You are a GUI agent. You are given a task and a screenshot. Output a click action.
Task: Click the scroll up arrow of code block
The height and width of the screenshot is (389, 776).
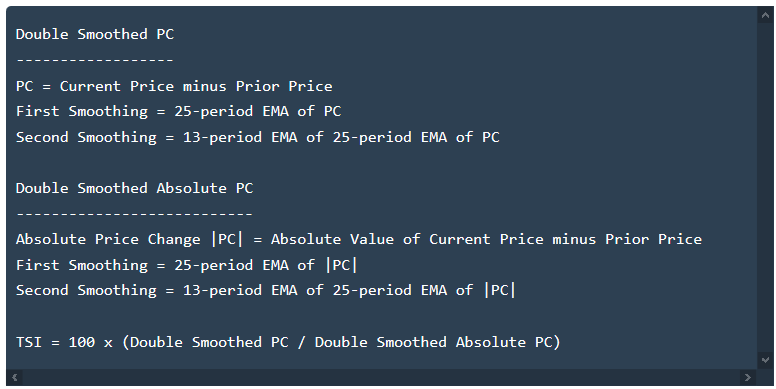tap(765, 15)
